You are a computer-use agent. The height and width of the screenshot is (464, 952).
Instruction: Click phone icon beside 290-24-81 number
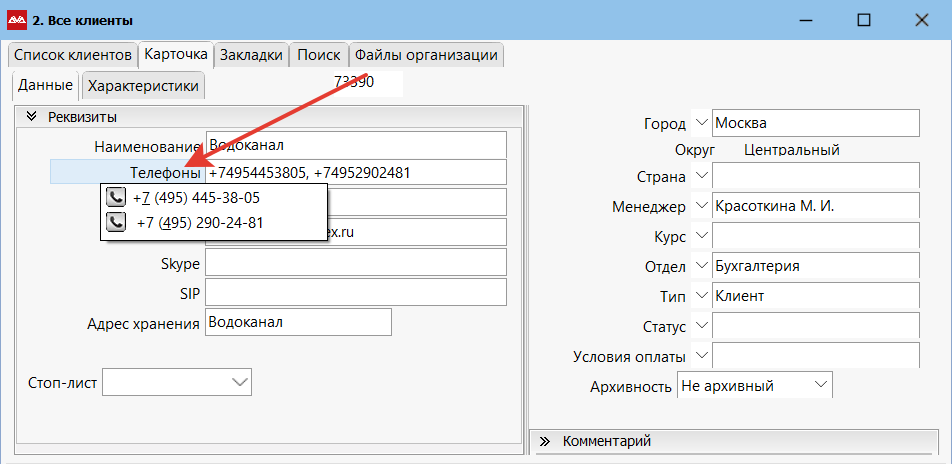pyautogui.click(x=116, y=222)
